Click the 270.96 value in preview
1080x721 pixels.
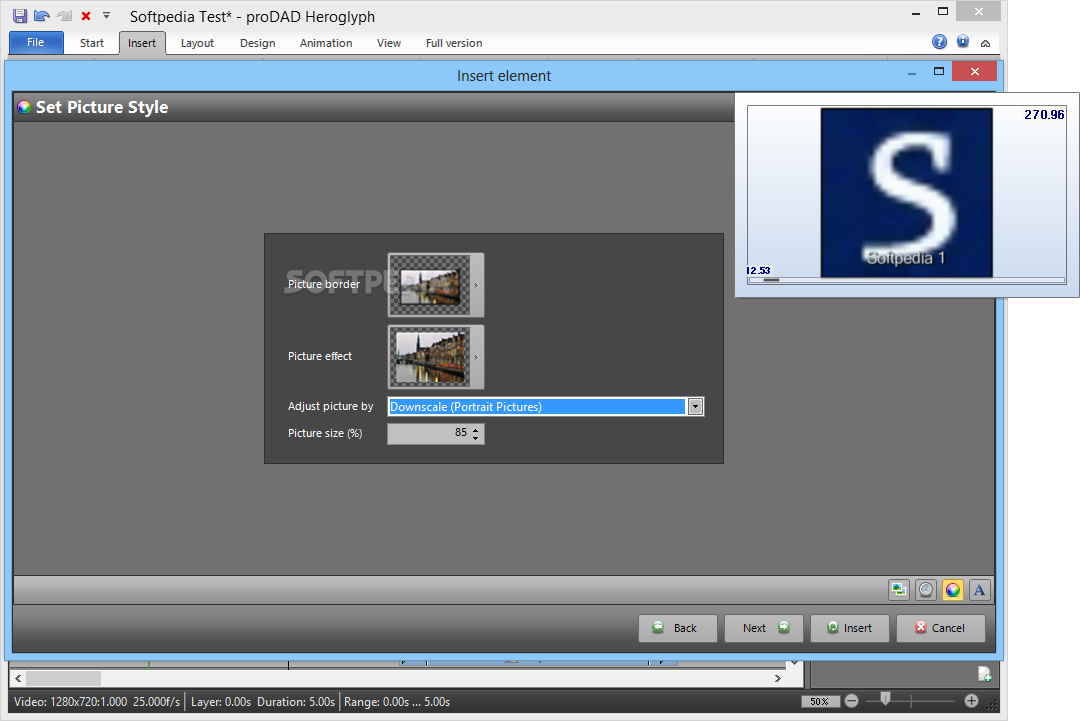(x=1044, y=114)
